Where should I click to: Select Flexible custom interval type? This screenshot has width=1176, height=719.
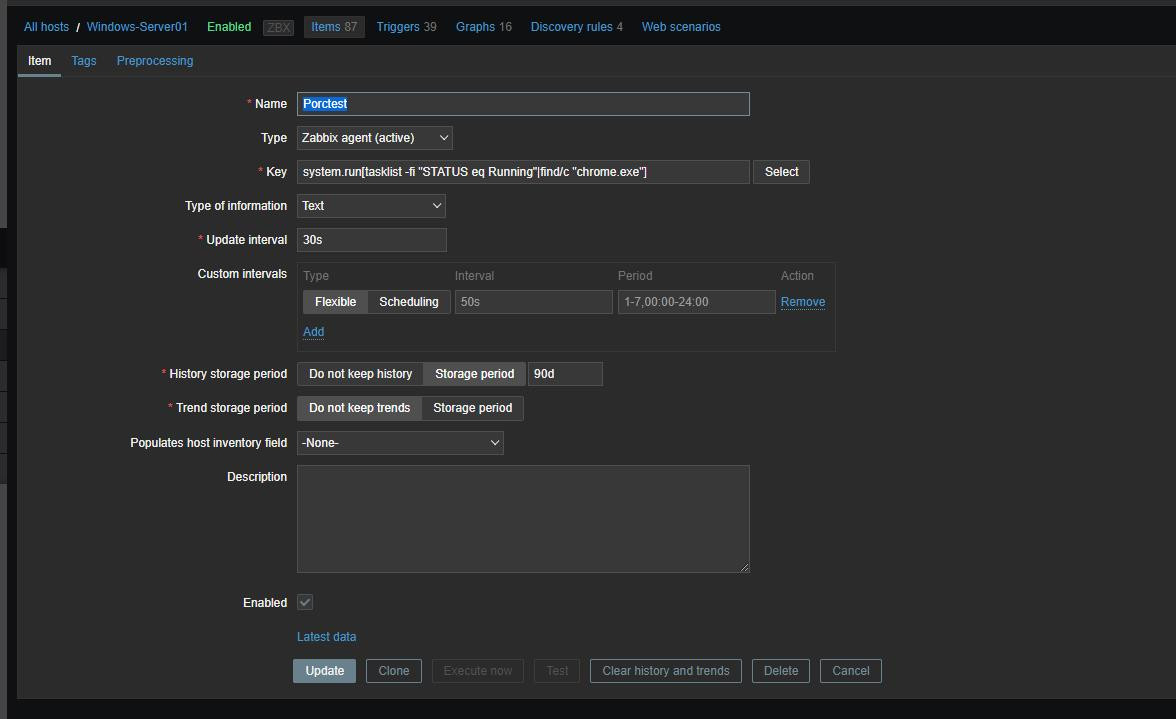335,302
